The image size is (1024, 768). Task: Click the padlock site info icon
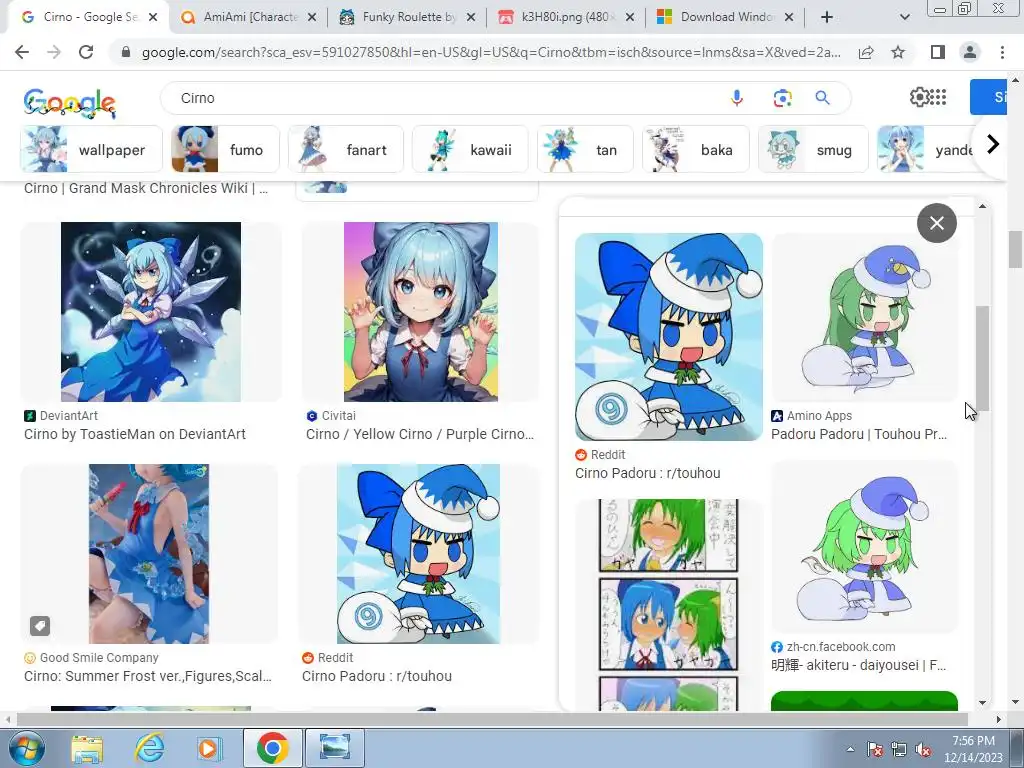126,52
